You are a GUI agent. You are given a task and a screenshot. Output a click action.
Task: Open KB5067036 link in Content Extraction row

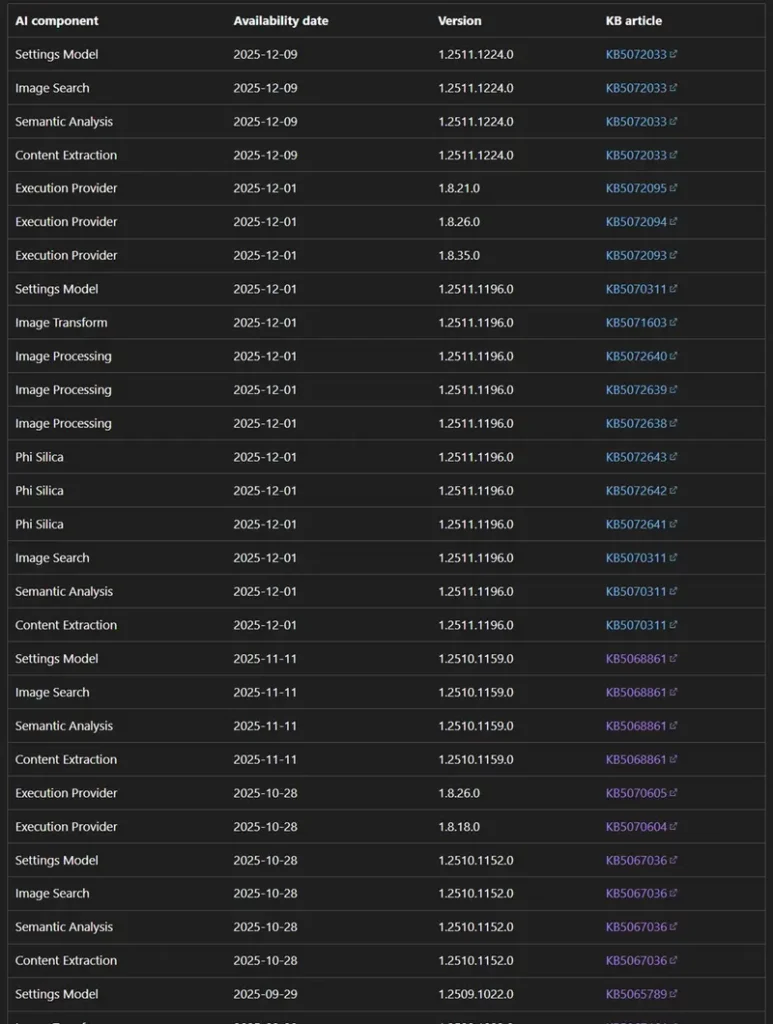(x=636, y=961)
